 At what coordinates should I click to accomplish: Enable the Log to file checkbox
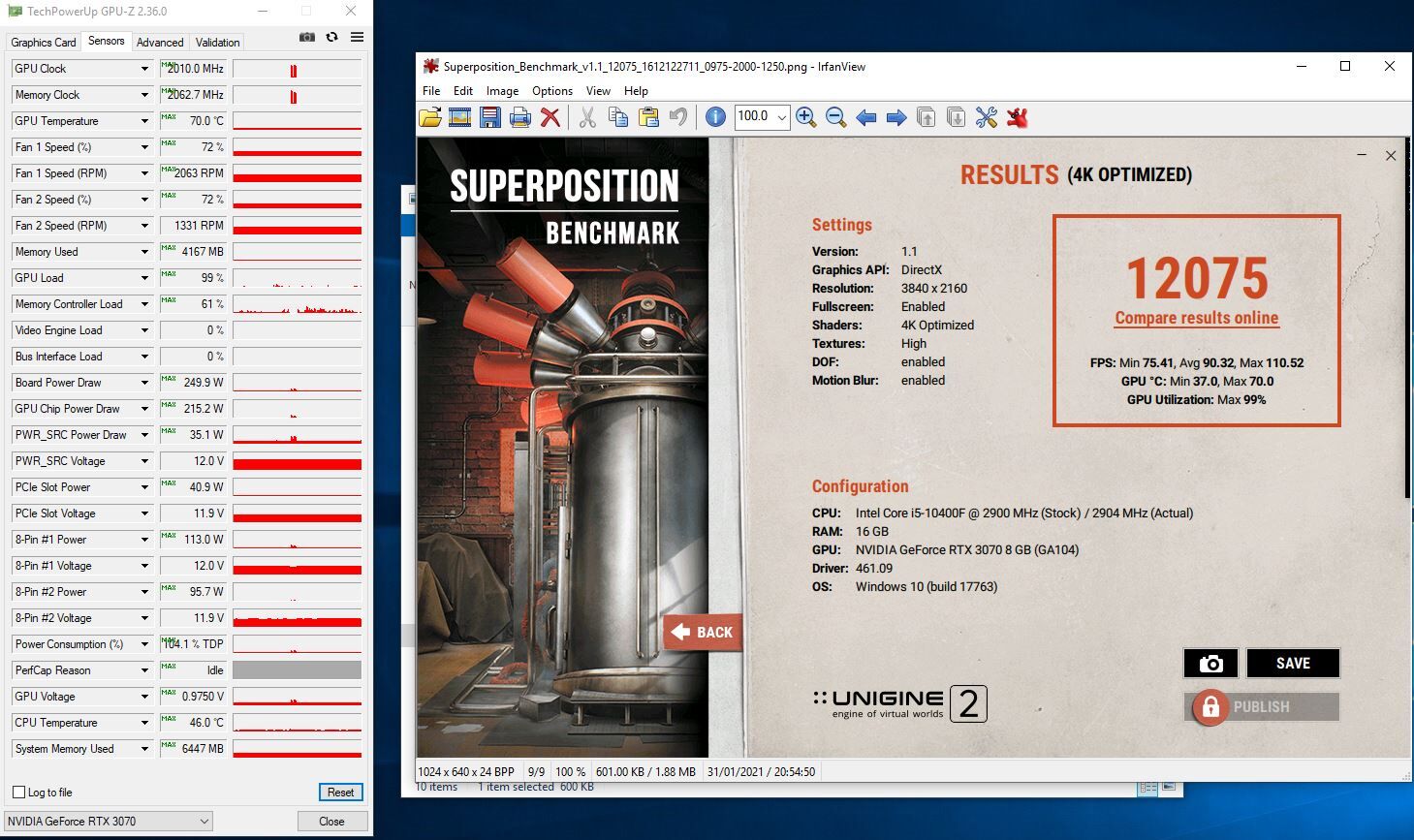pyautogui.click(x=18, y=793)
